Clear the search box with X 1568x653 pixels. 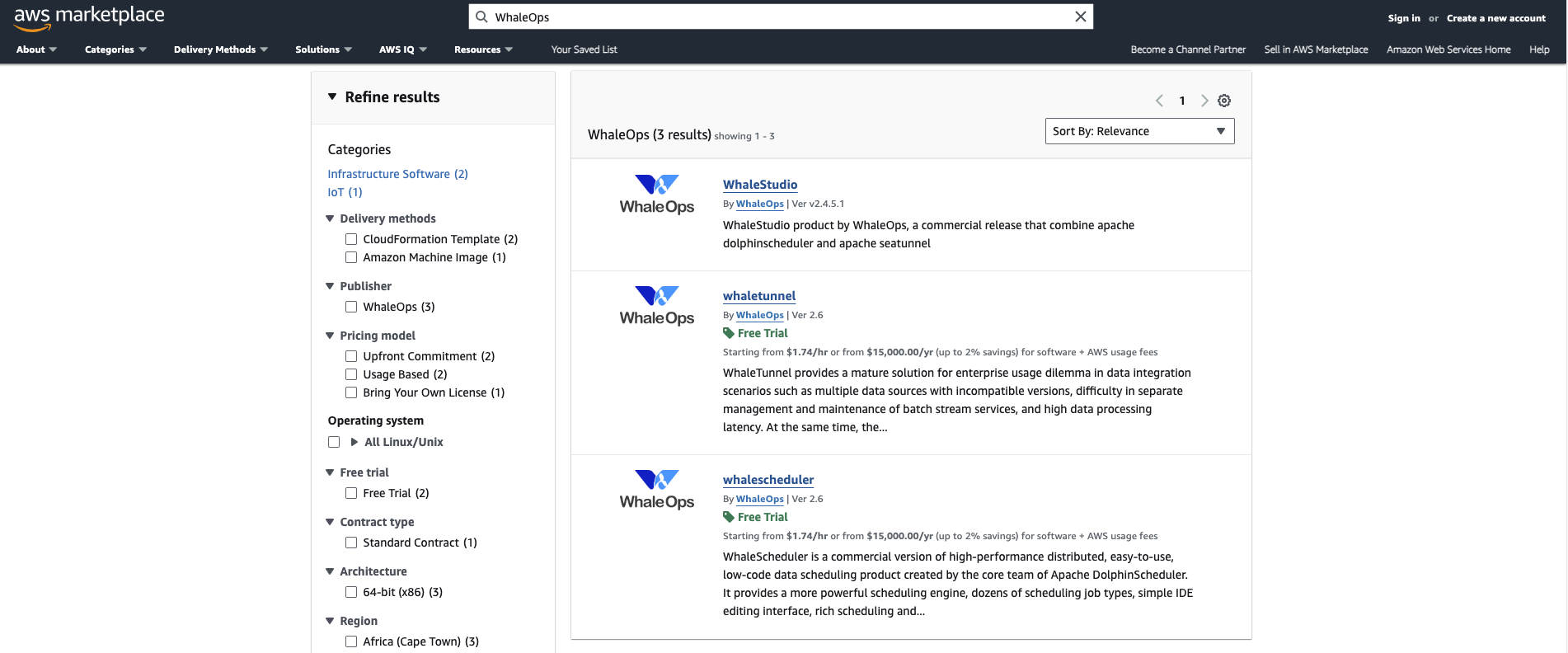[1080, 17]
